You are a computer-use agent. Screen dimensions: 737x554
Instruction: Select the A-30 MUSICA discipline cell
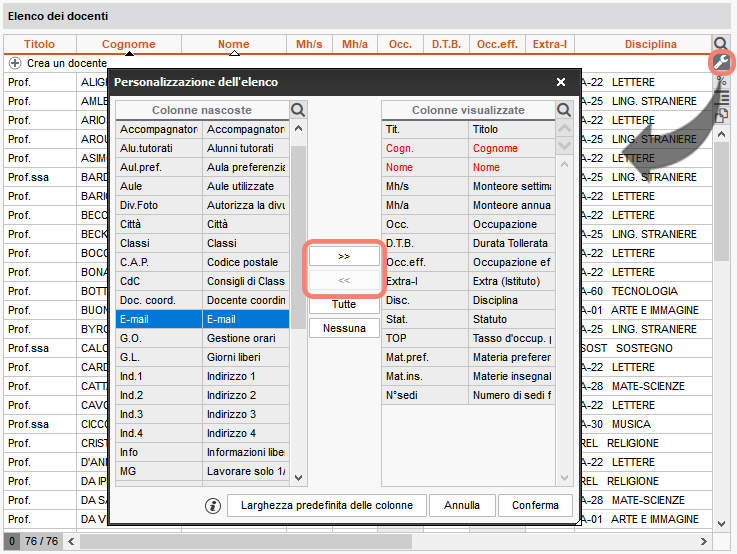coord(646,424)
